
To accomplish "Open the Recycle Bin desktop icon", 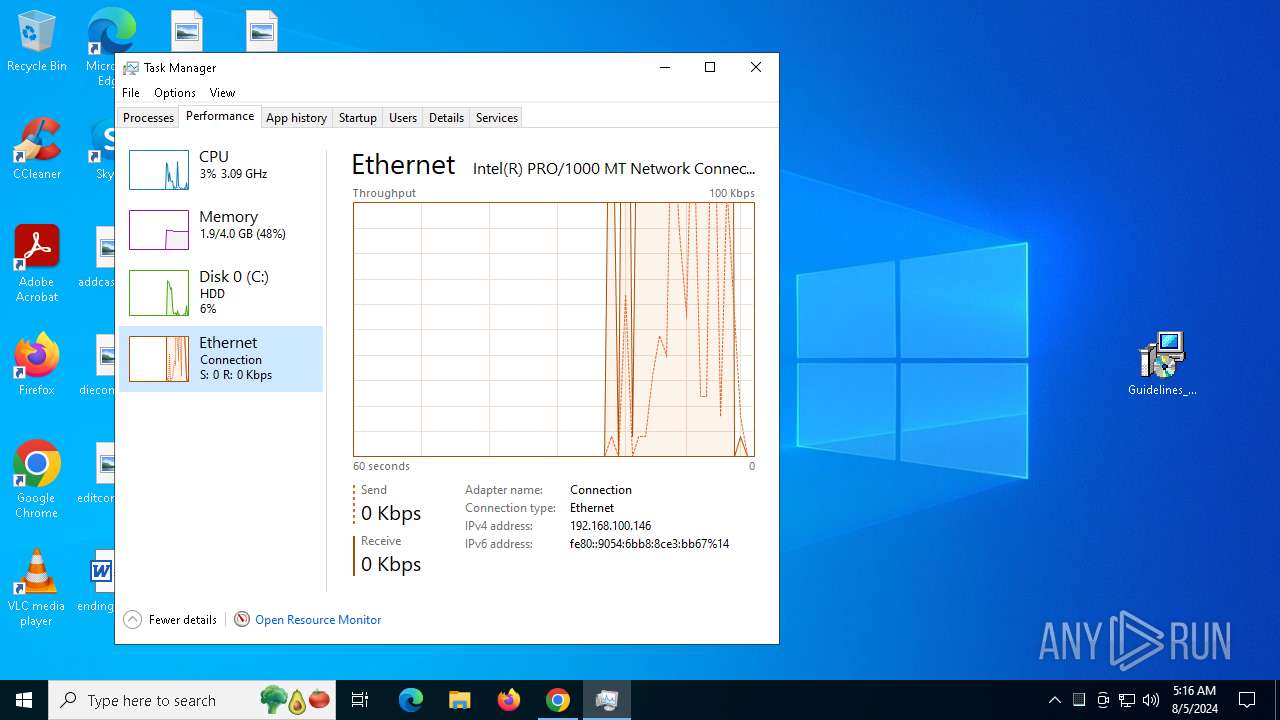I will pos(37,42).
